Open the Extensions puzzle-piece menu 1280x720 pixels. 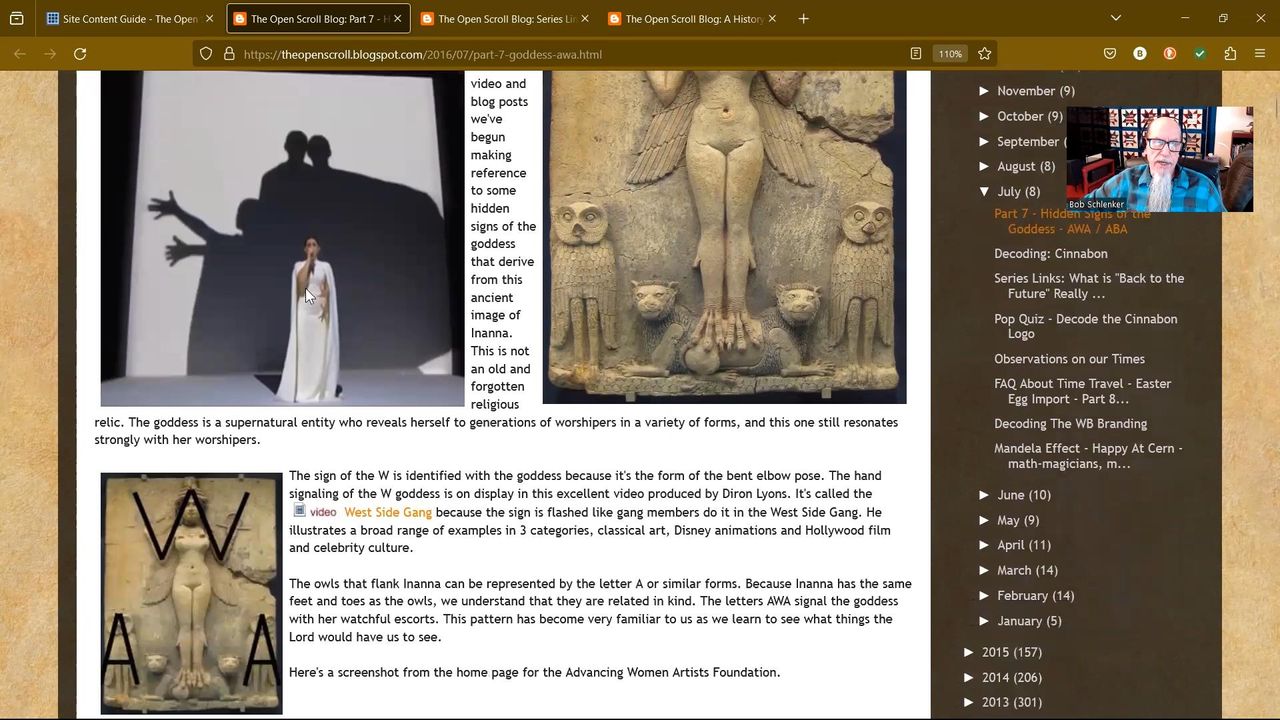(1230, 54)
